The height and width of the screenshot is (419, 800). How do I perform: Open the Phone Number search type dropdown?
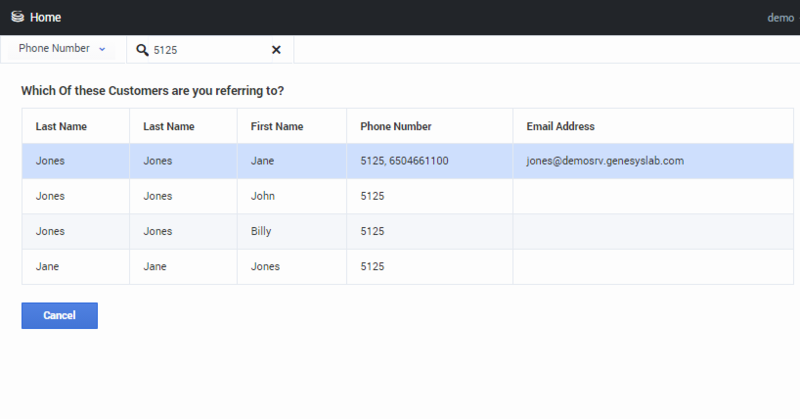(x=62, y=48)
